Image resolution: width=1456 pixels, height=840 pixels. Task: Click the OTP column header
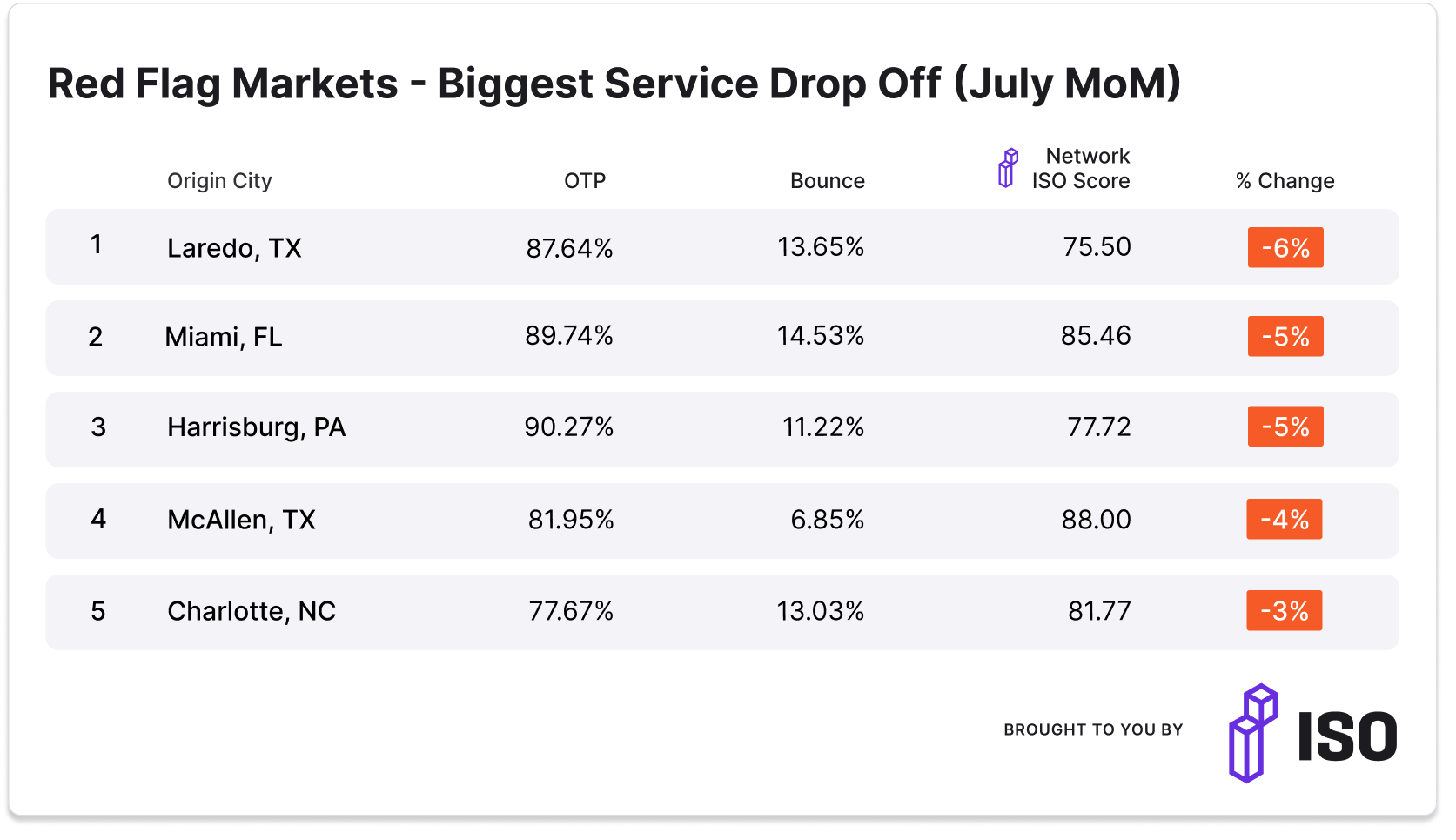tap(584, 181)
